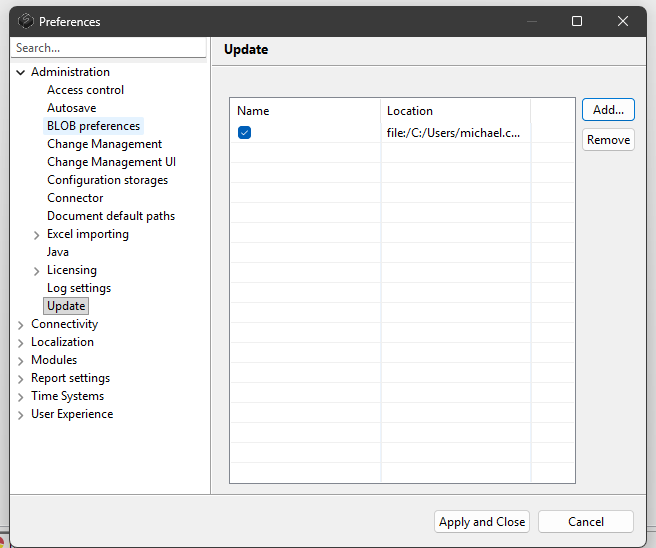This screenshot has height=548, width=656.
Task: Uncheck the update site checkbox
Action: [245, 133]
